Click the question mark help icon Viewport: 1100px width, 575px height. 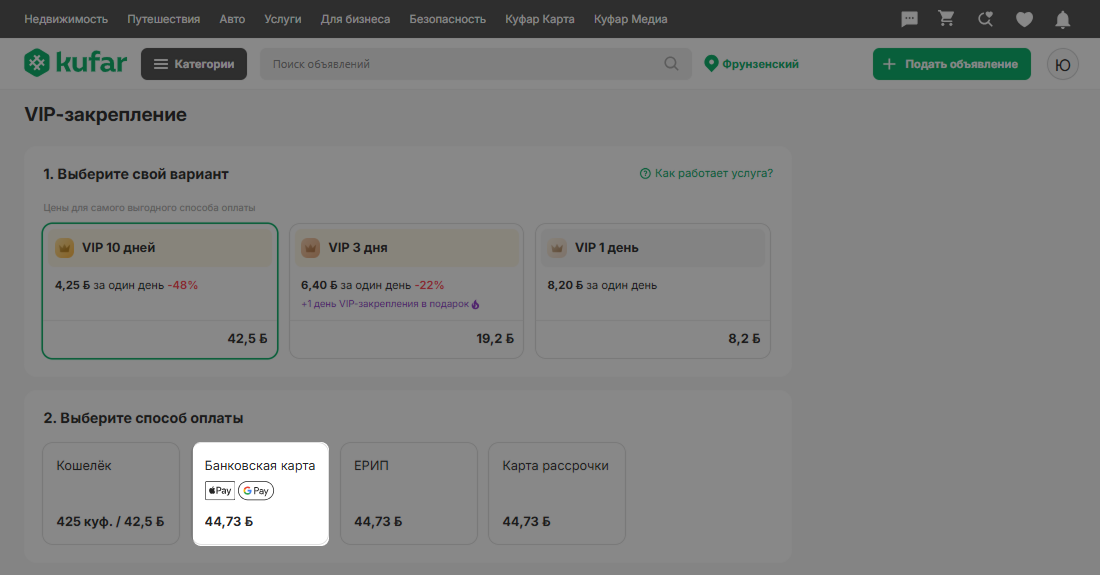[645, 173]
